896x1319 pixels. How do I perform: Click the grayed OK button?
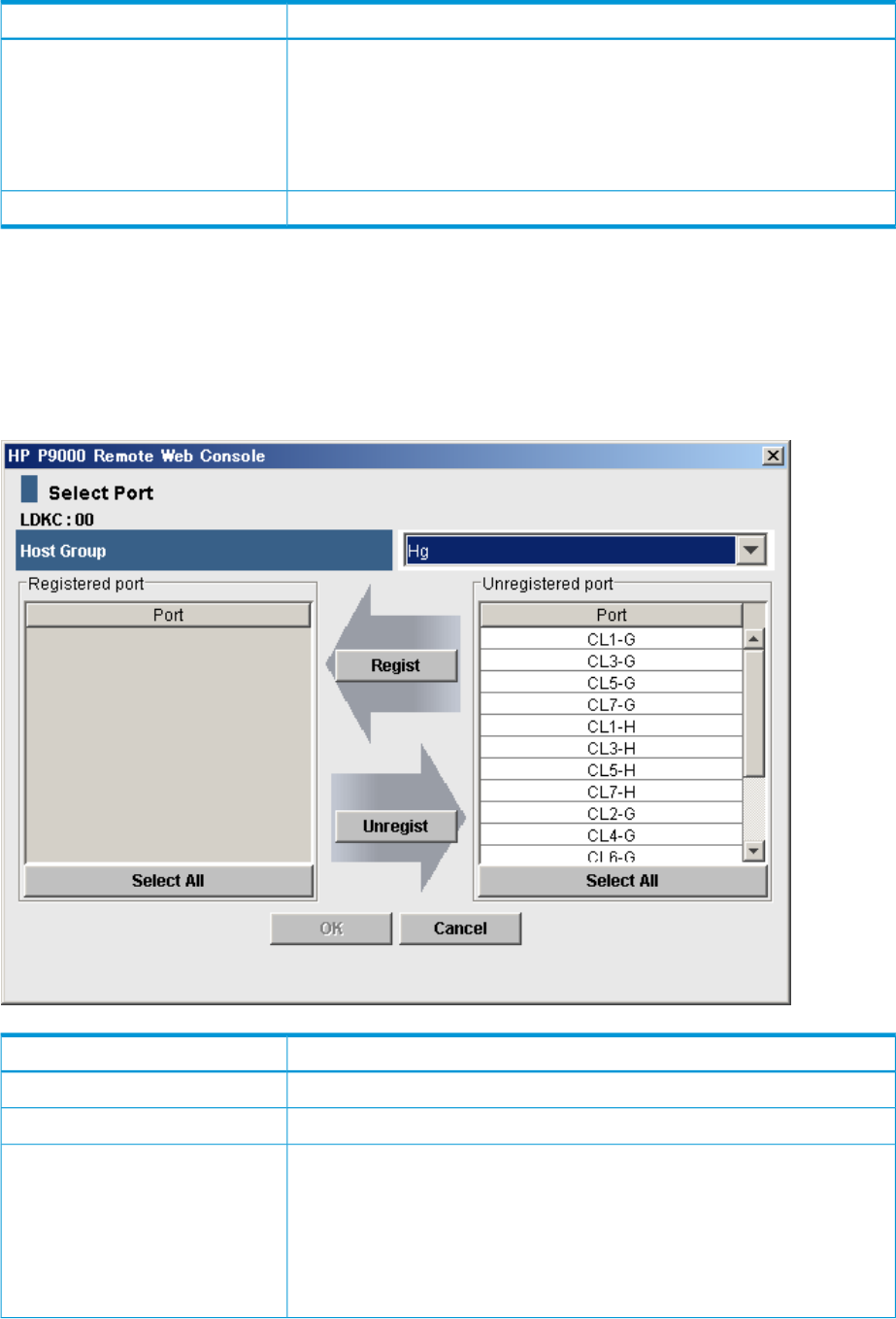tap(331, 929)
